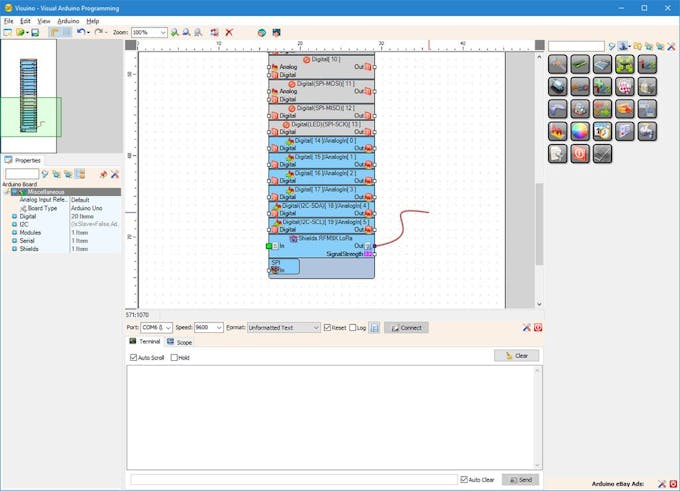Click the terminal send text input field

click(294, 479)
